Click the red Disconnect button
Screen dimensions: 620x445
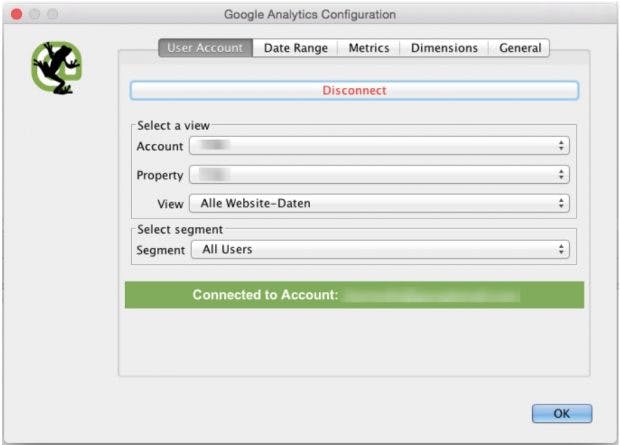(x=354, y=90)
